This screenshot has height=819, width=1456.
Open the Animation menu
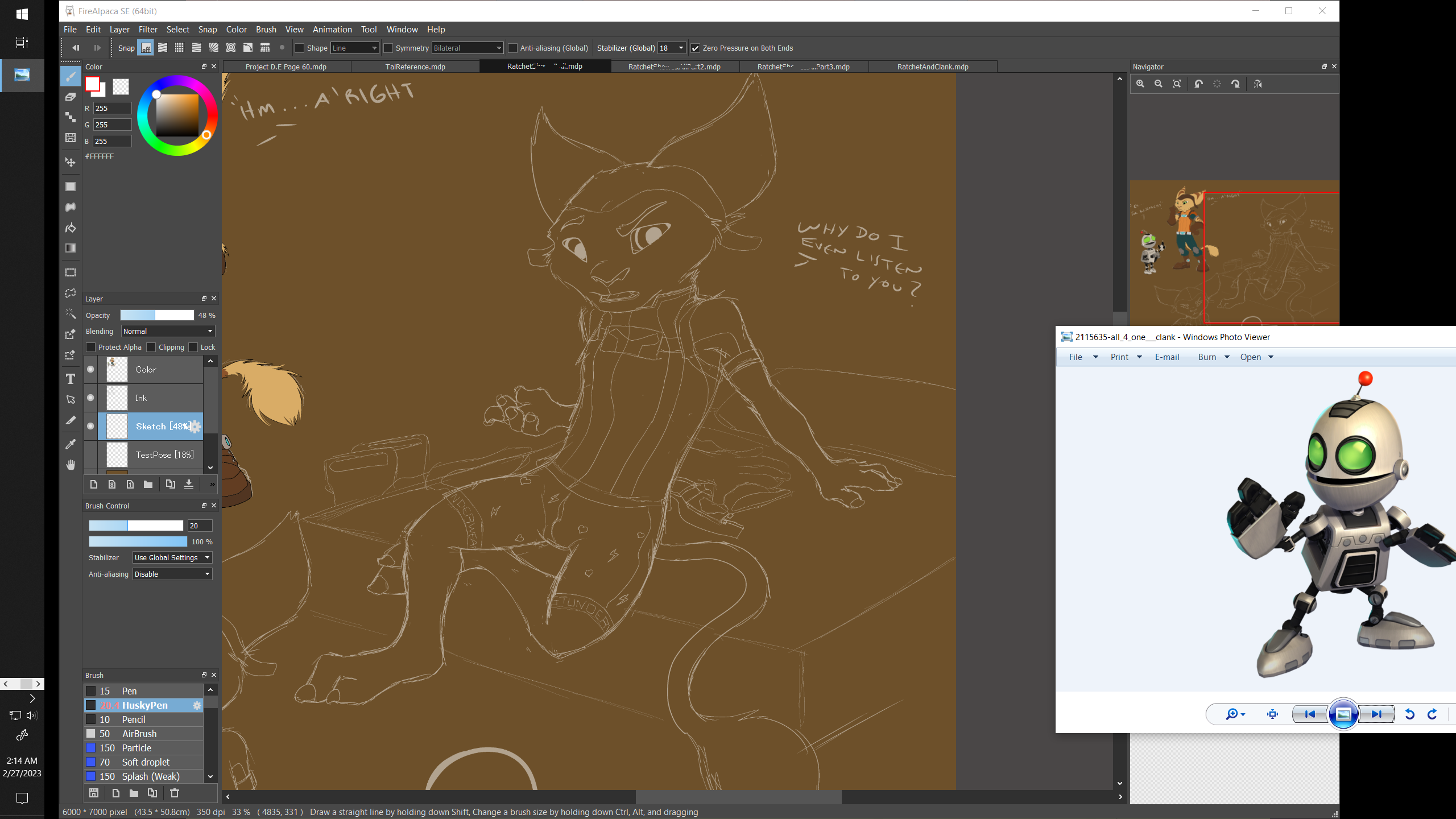[332, 30]
